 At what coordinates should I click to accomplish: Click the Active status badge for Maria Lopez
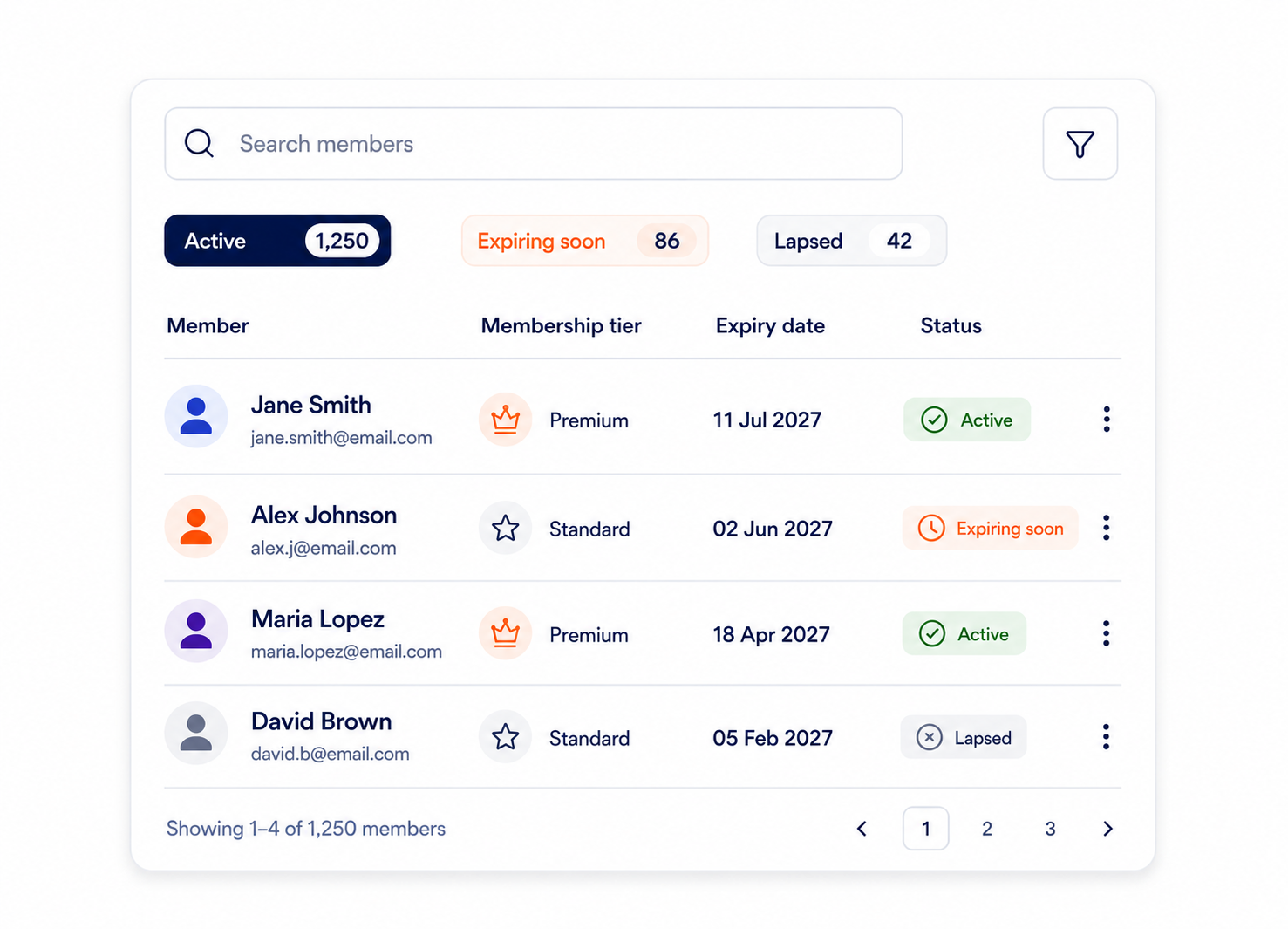(x=964, y=633)
